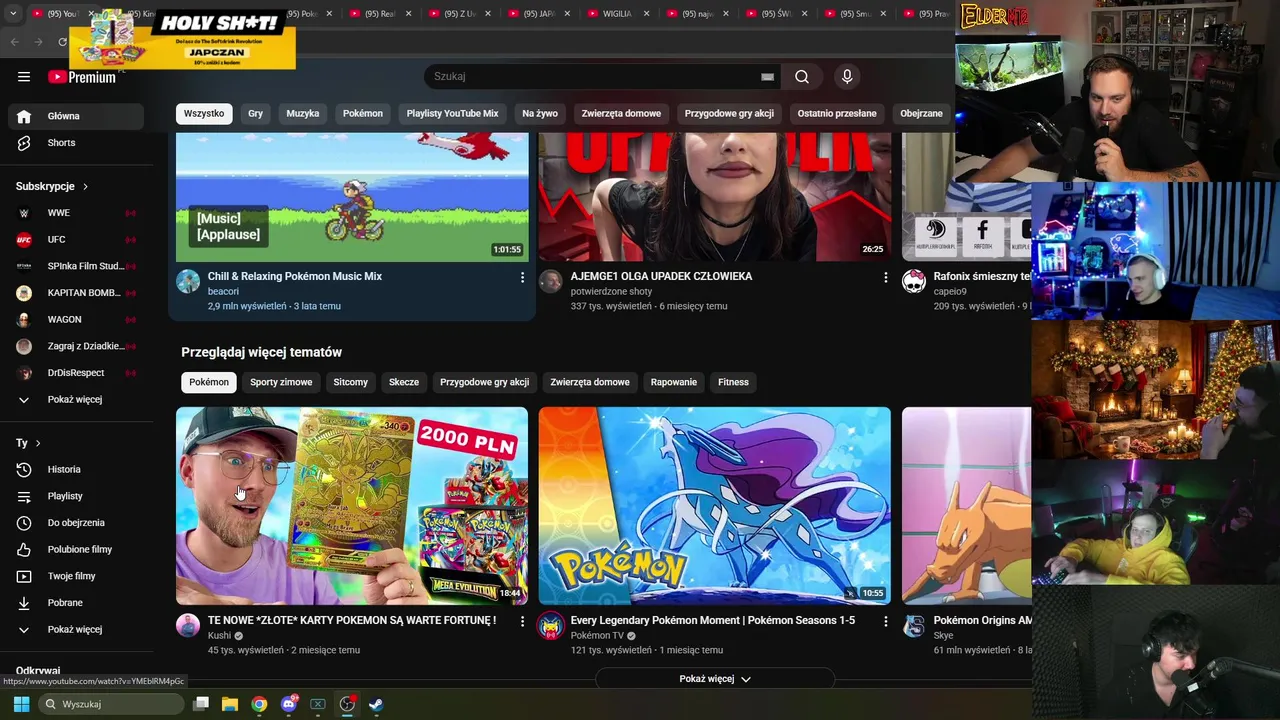
Task: Open SPInka Film Studio subscription
Action: [x=76, y=266]
